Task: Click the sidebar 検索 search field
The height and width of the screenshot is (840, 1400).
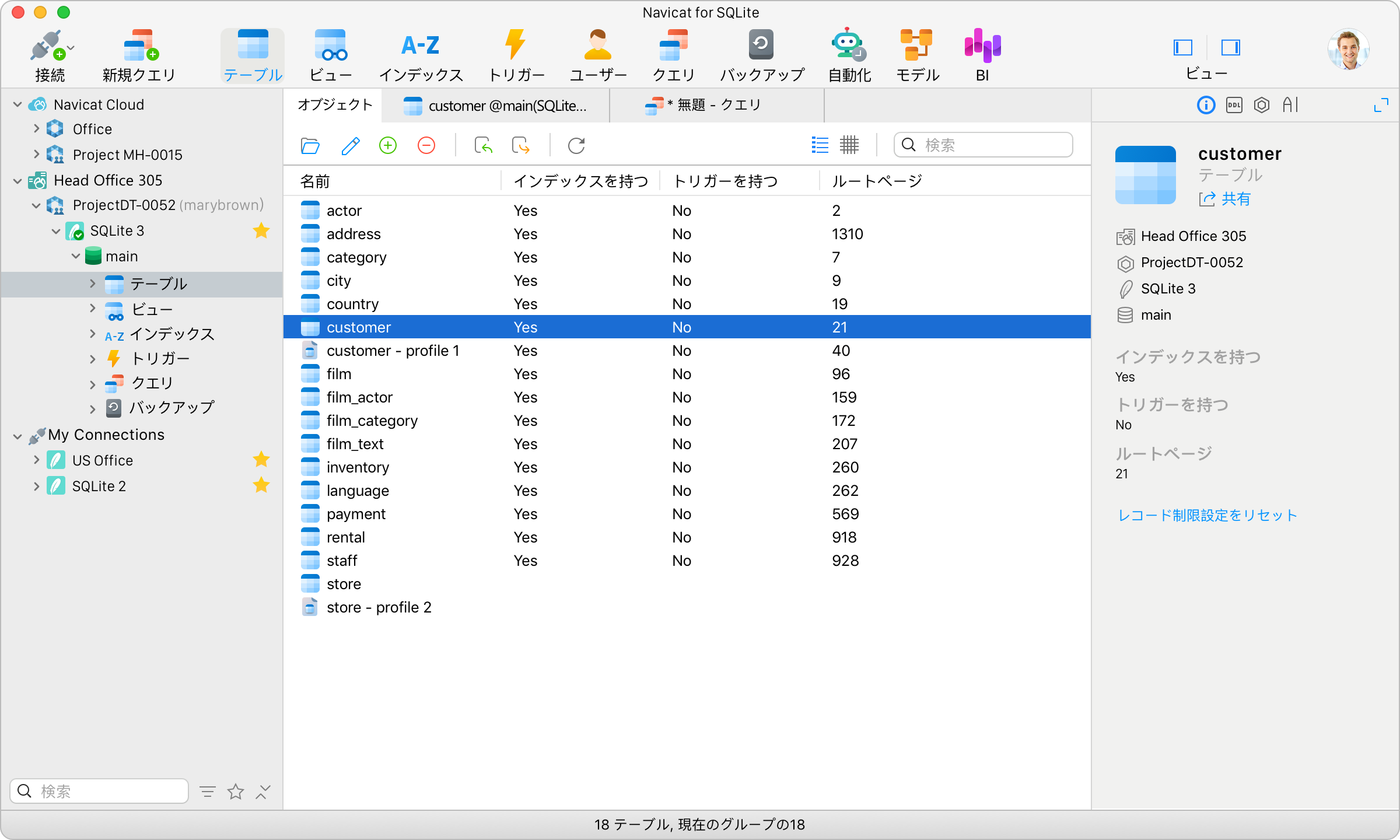Action: tap(99, 791)
